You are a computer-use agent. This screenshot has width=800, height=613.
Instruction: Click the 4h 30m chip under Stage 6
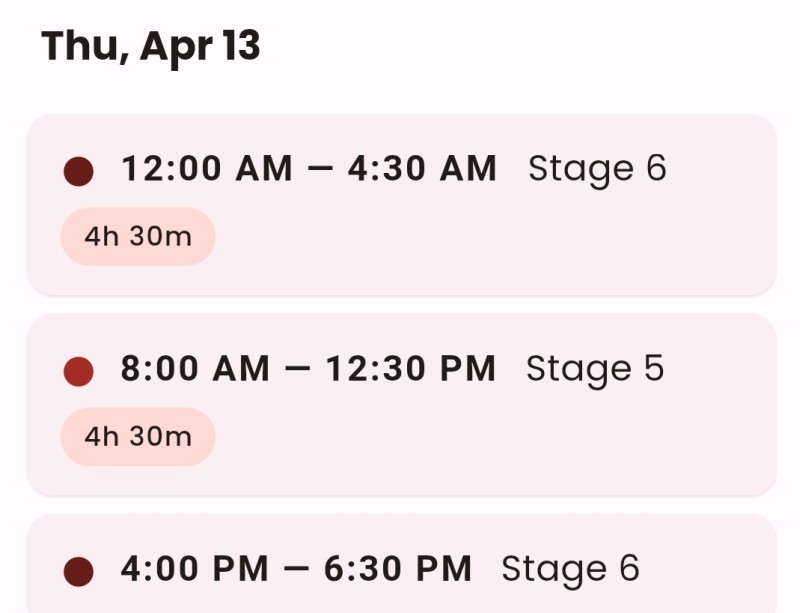pyautogui.click(x=138, y=237)
